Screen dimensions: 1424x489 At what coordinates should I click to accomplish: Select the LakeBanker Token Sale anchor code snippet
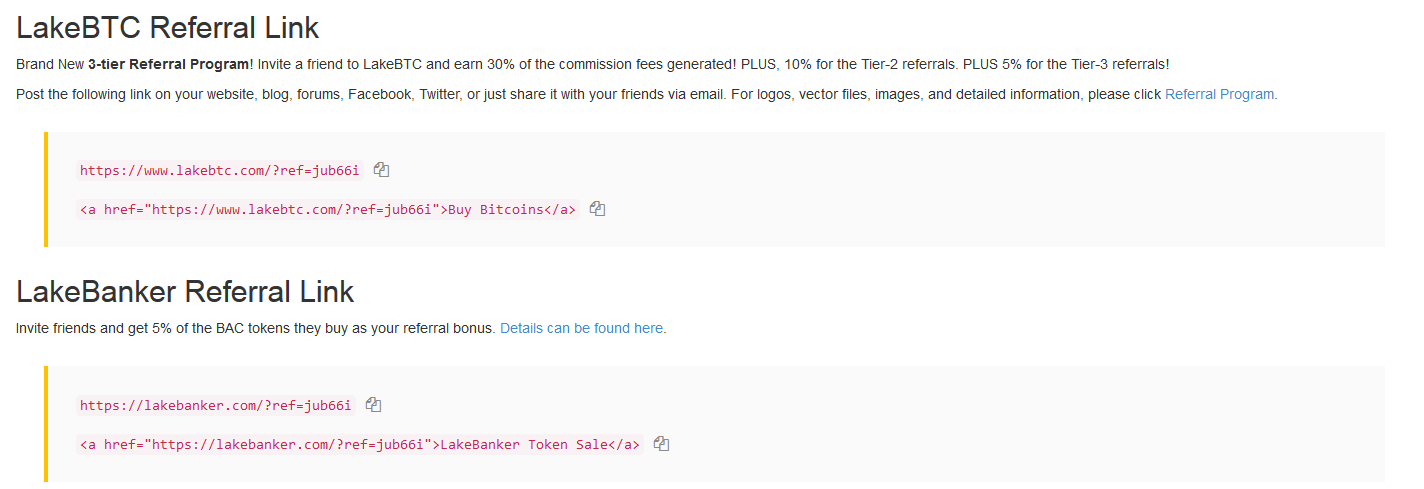coord(360,444)
